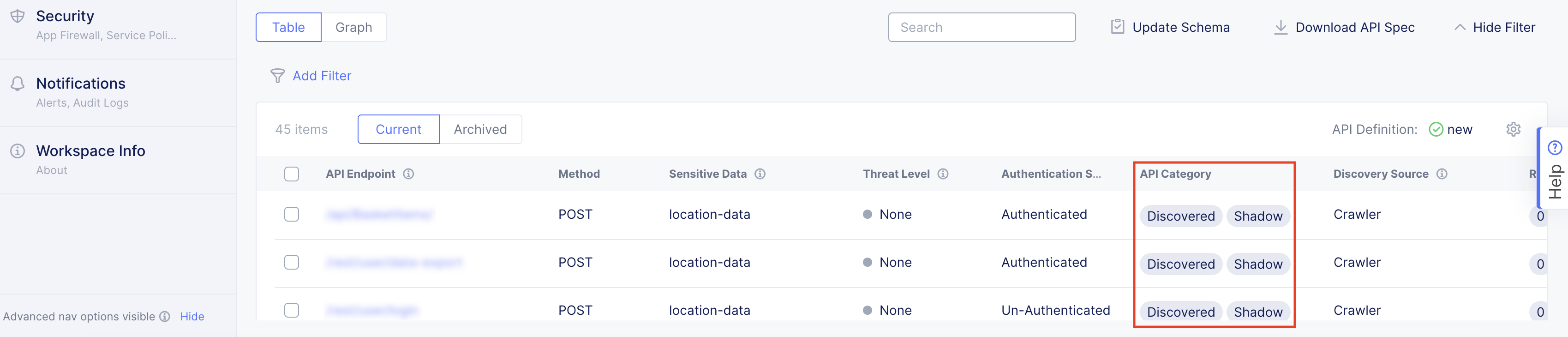Check the Un-Authenticated row checkbox

point(292,310)
